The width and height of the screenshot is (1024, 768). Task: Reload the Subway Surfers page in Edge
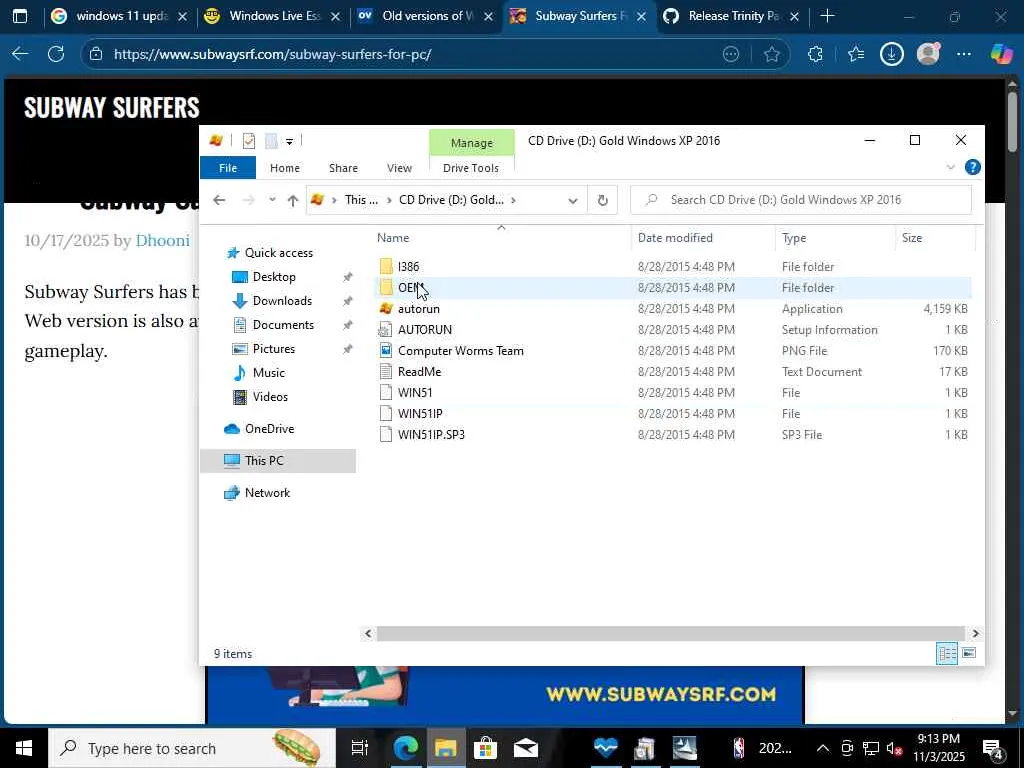coord(56,54)
